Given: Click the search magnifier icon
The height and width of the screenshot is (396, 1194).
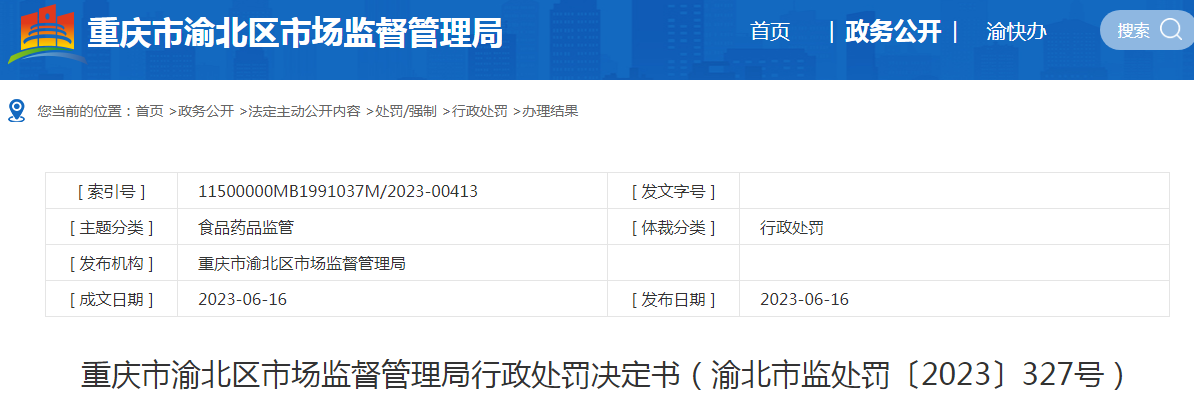Looking at the screenshot, I should pos(1170,30).
